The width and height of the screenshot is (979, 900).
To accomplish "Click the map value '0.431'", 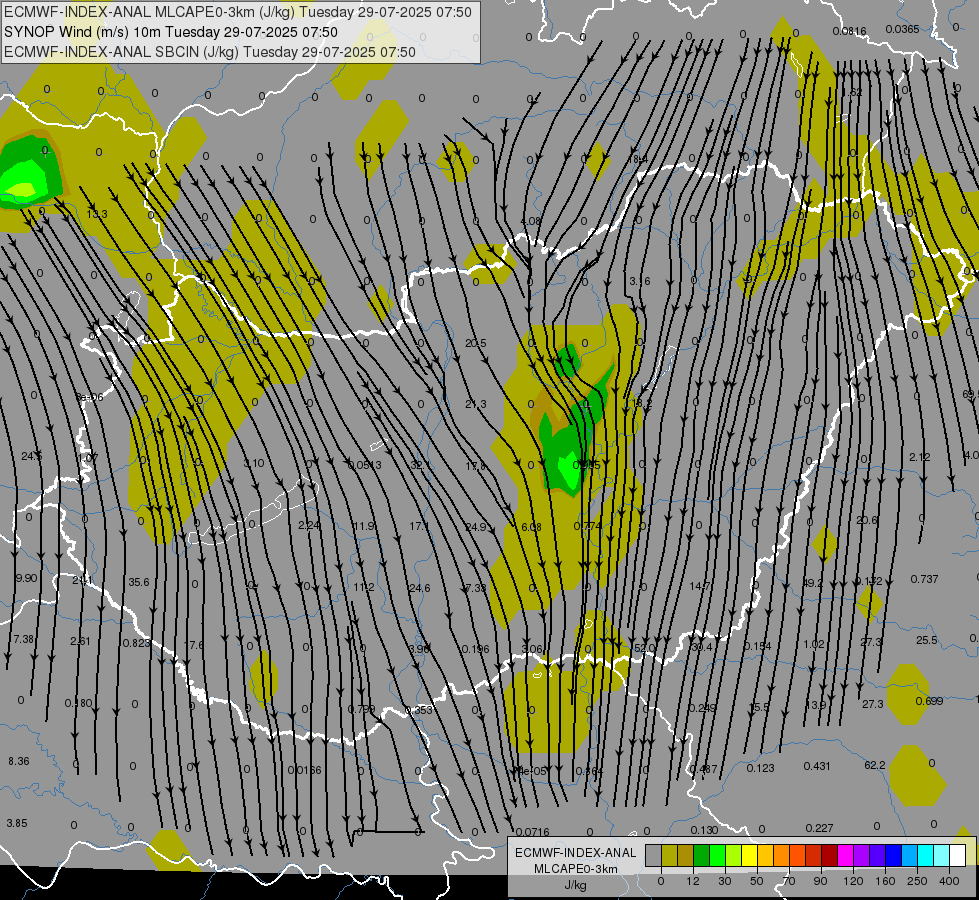I will [817, 766].
